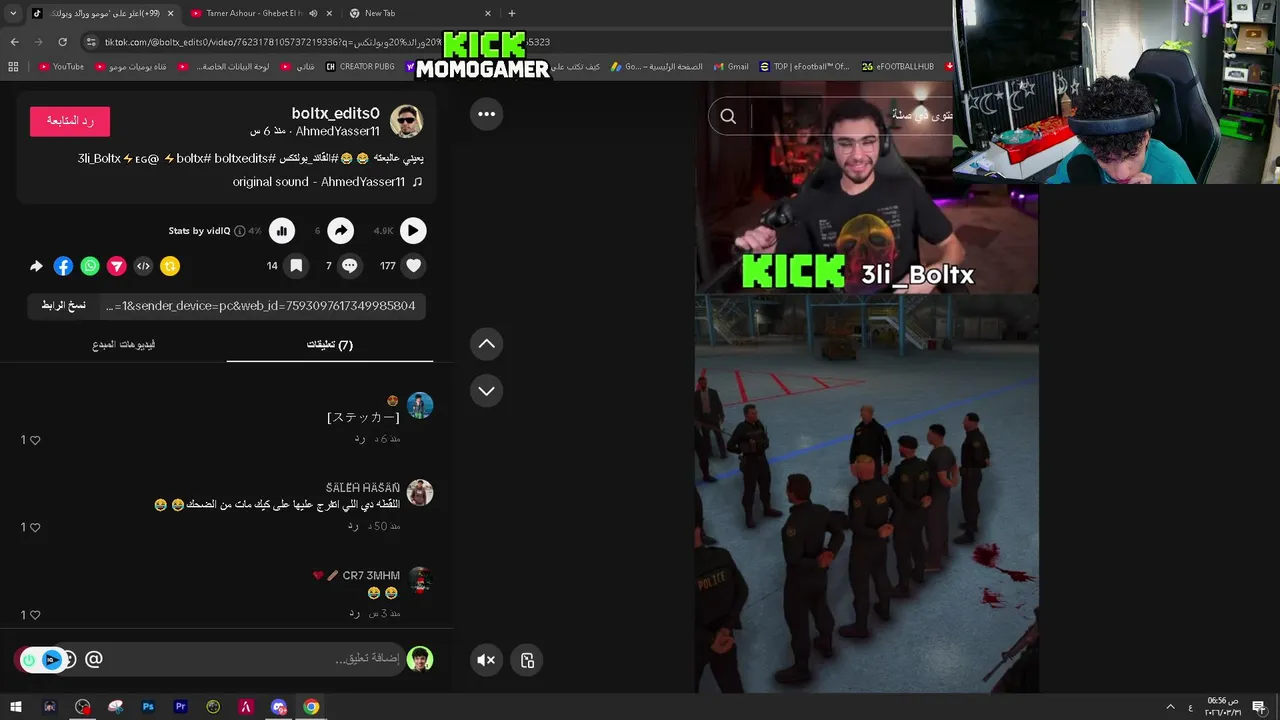Click the copy link button
The width and height of the screenshot is (1280, 720).
63,306
